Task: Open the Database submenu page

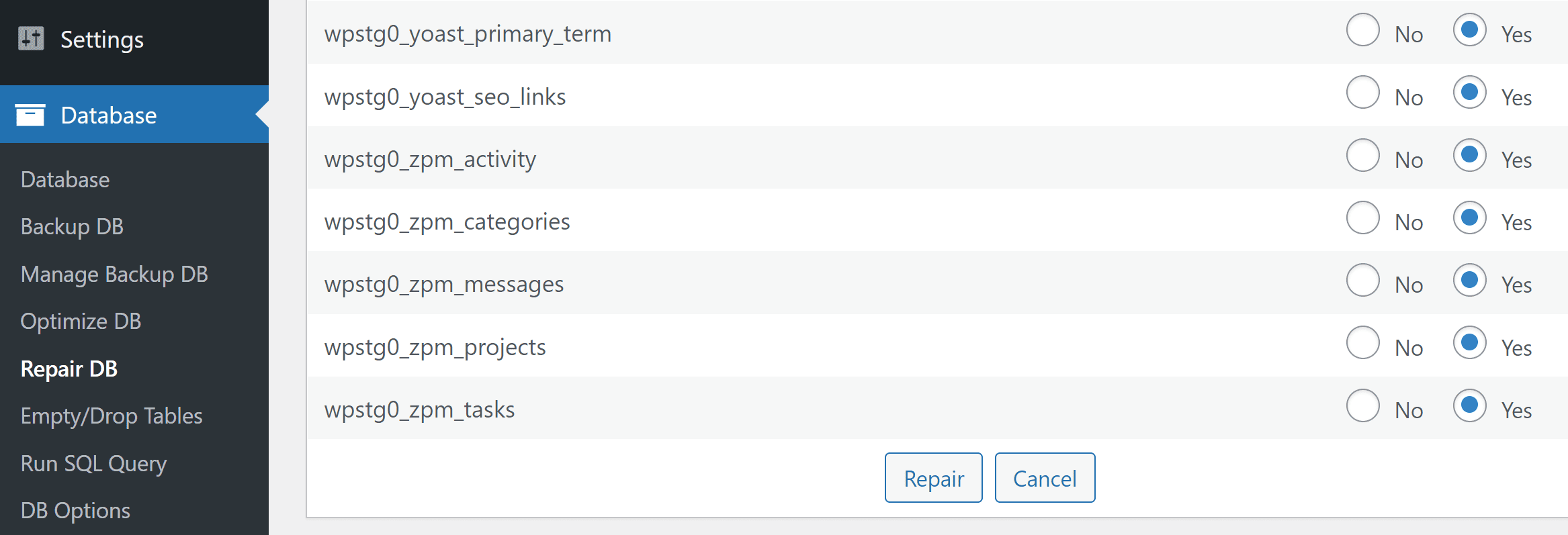Action: 64,179
